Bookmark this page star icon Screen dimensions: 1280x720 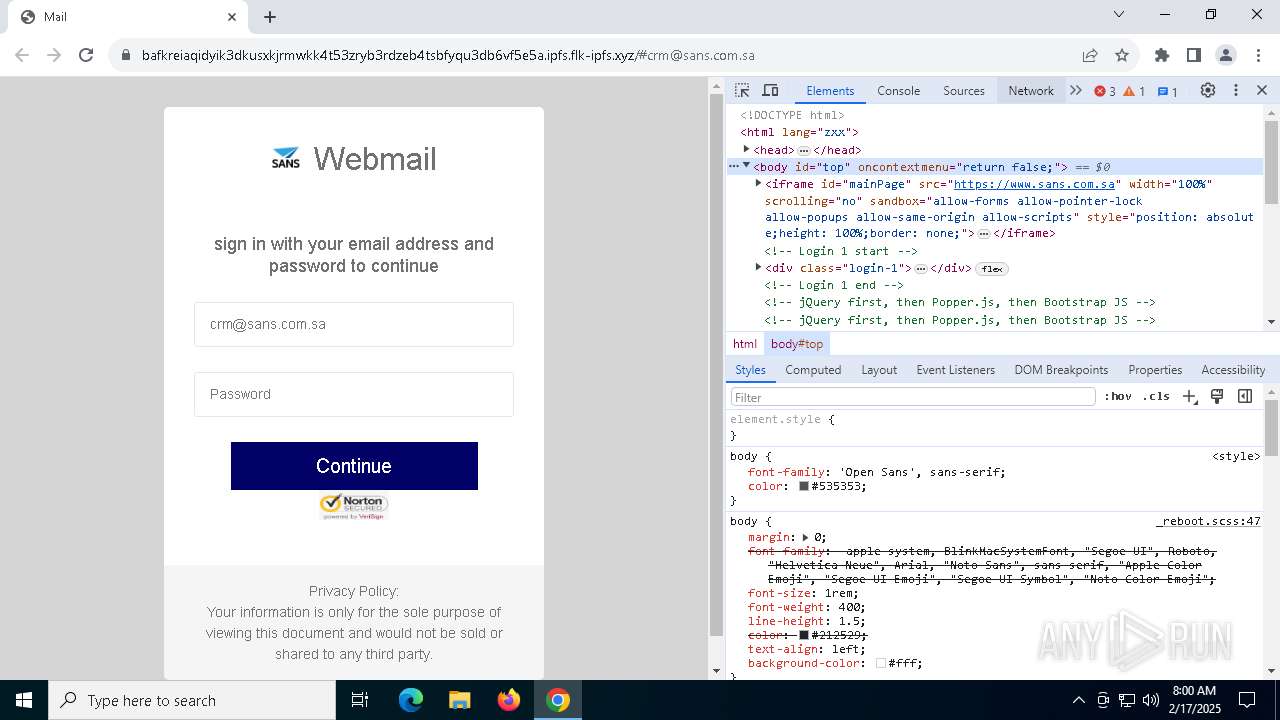(1122, 55)
